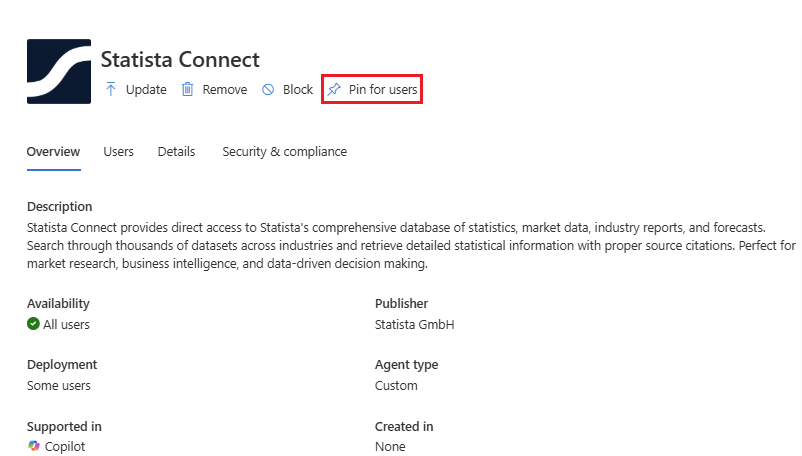The height and width of the screenshot is (456, 802).
Task: Click the Remove trash can icon
Action: pyautogui.click(x=187, y=89)
